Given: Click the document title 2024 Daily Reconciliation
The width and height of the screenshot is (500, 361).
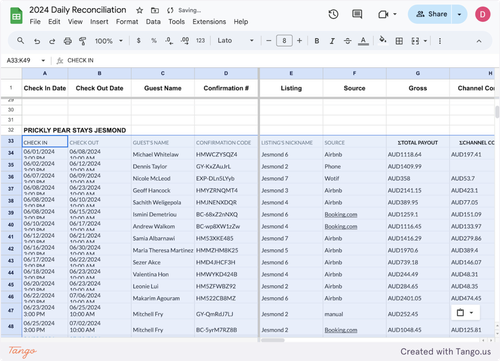Looking at the screenshot, I should [78, 10].
